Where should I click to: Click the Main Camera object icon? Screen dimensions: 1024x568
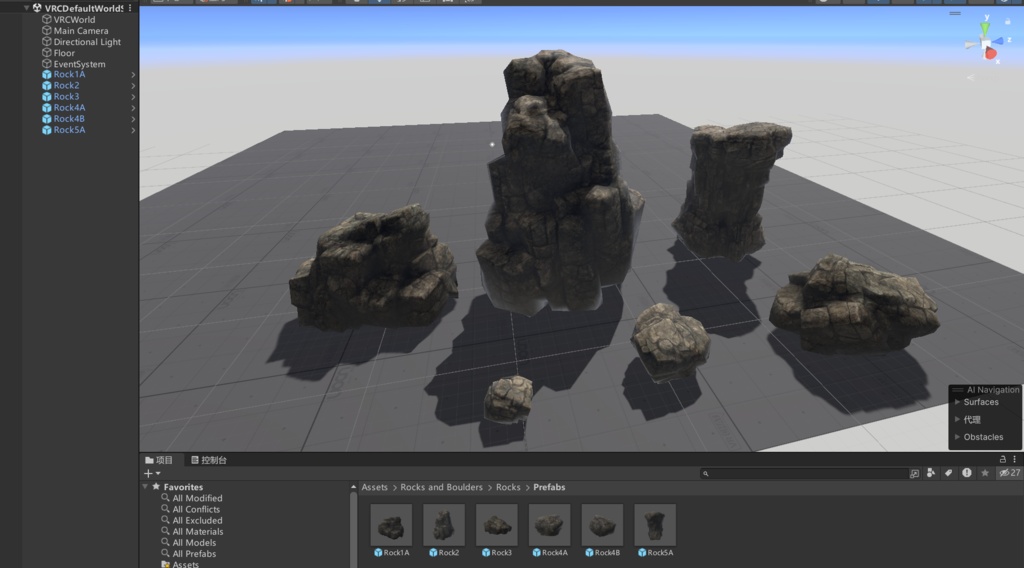[46, 31]
